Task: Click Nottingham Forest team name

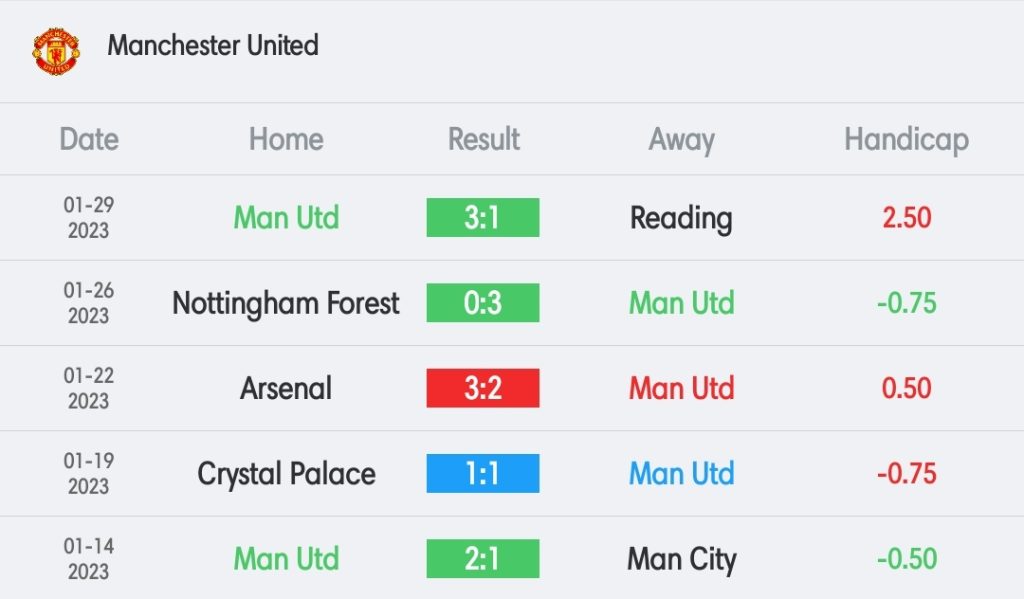Action: click(286, 303)
